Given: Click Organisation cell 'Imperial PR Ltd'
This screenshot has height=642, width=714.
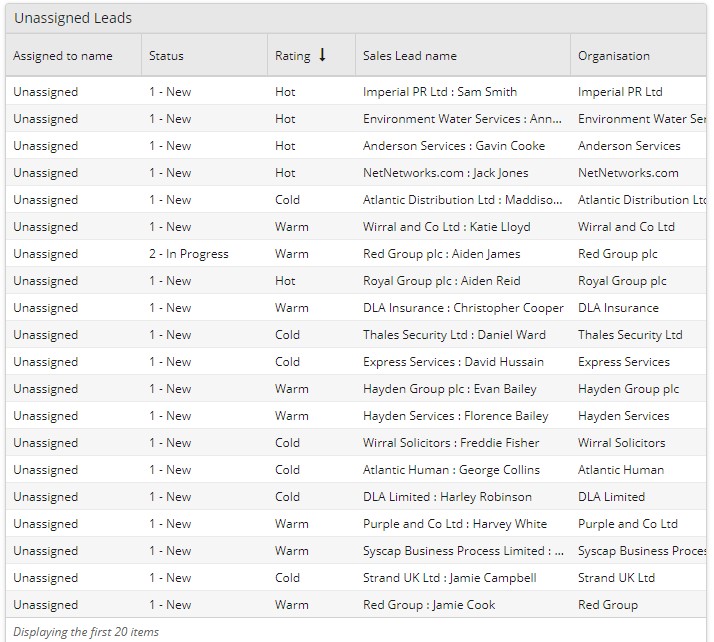Looking at the screenshot, I should pyautogui.click(x=620, y=92).
